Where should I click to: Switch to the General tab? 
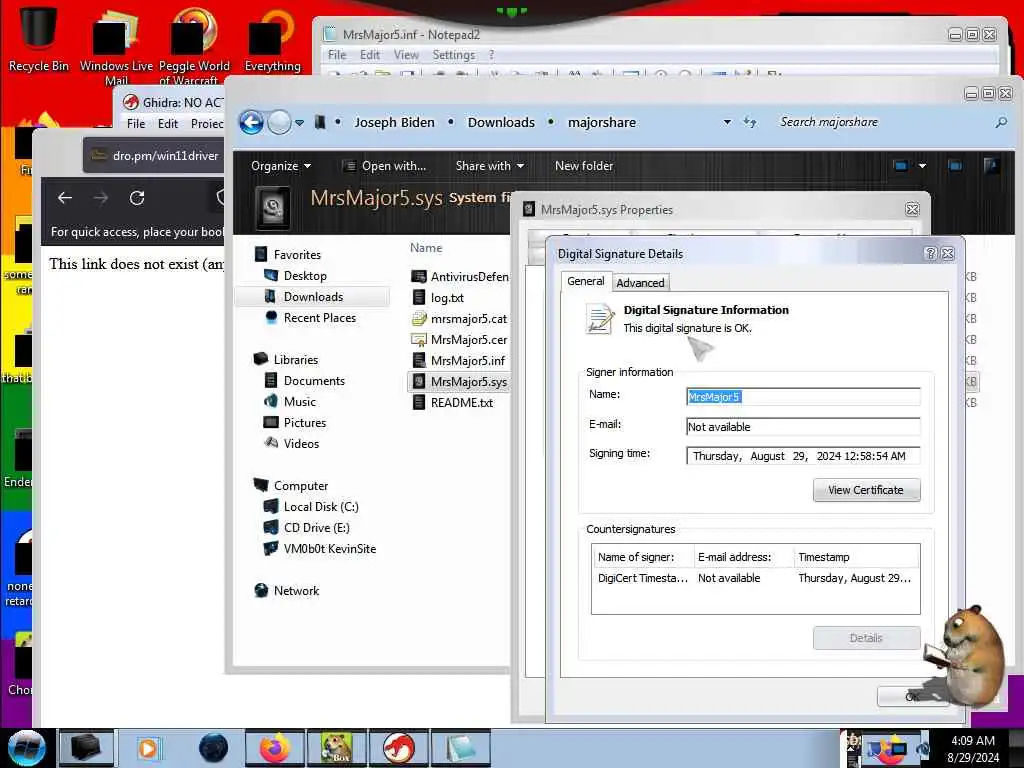585,281
